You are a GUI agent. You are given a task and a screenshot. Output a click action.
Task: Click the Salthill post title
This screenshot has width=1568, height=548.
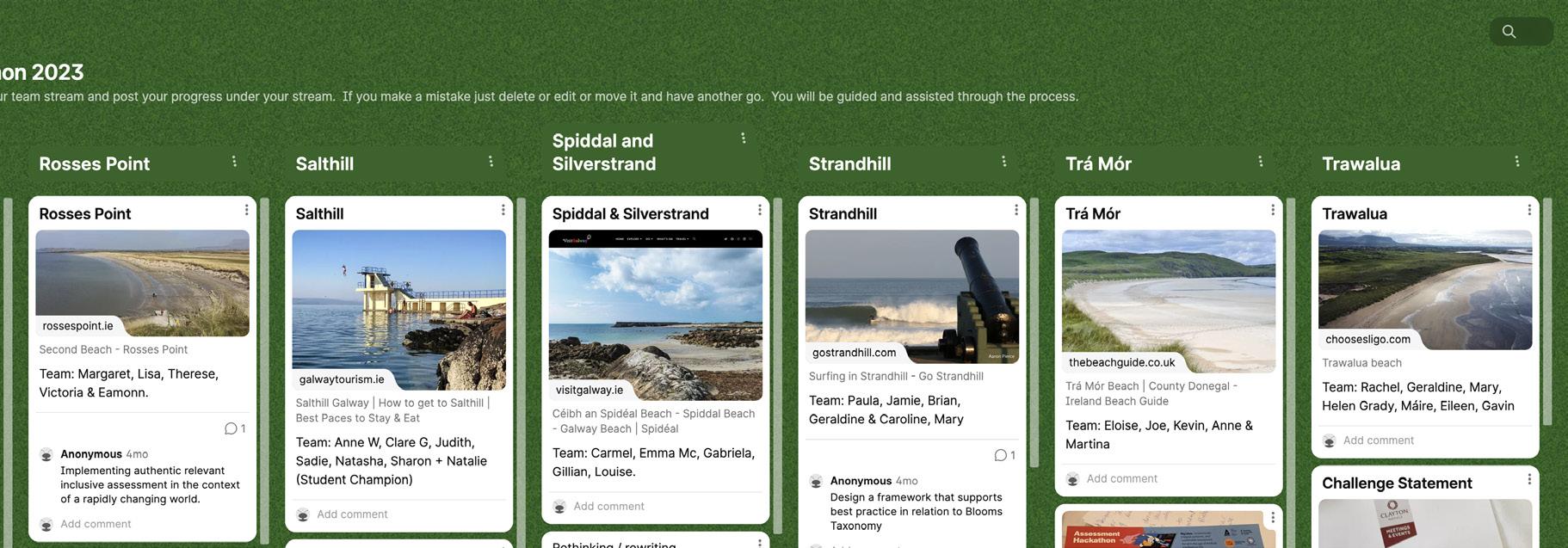pos(319,213)
